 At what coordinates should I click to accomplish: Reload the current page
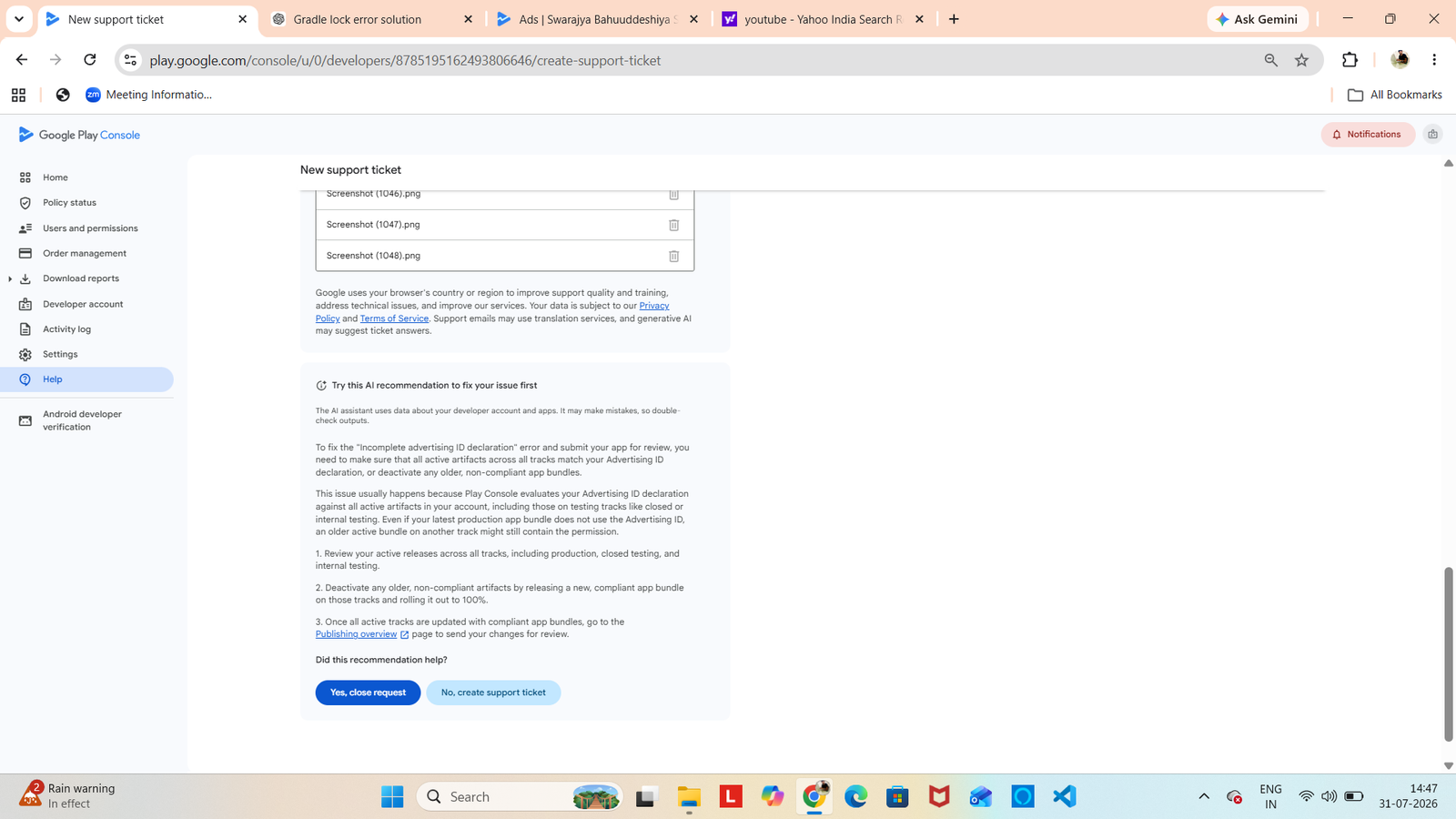(89, 60)
